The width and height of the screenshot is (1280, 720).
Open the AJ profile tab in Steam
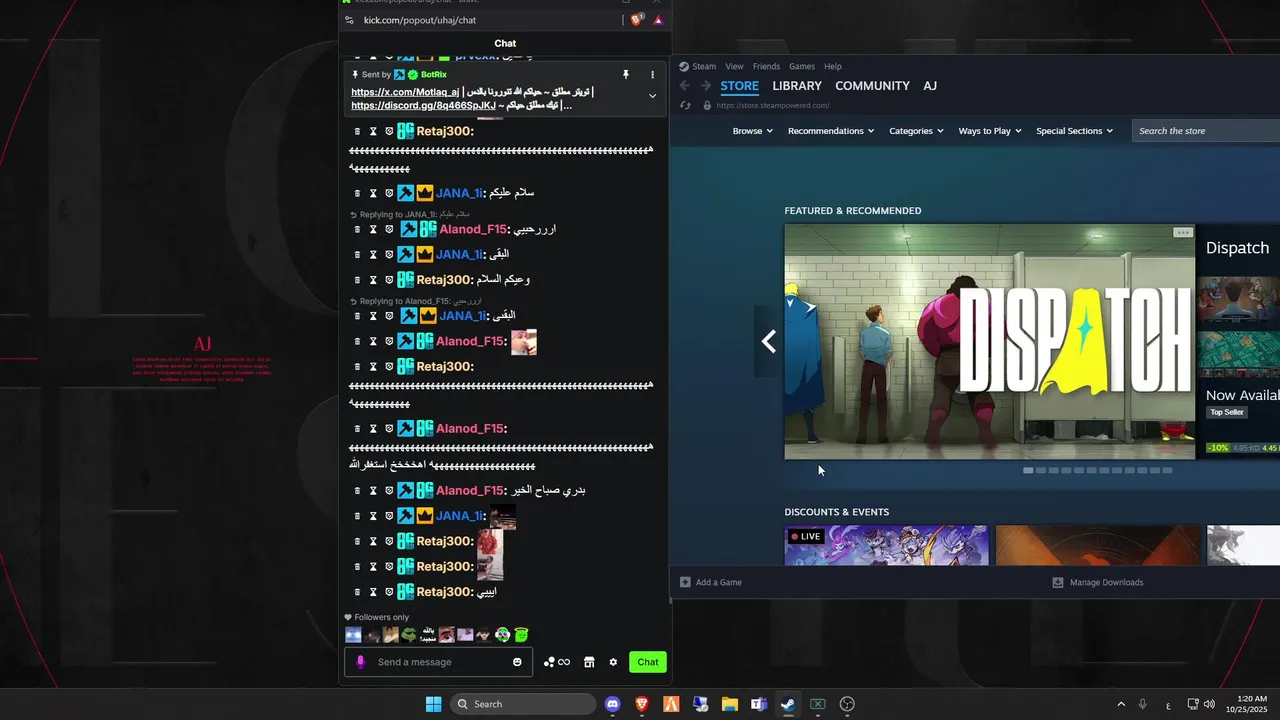930,86
